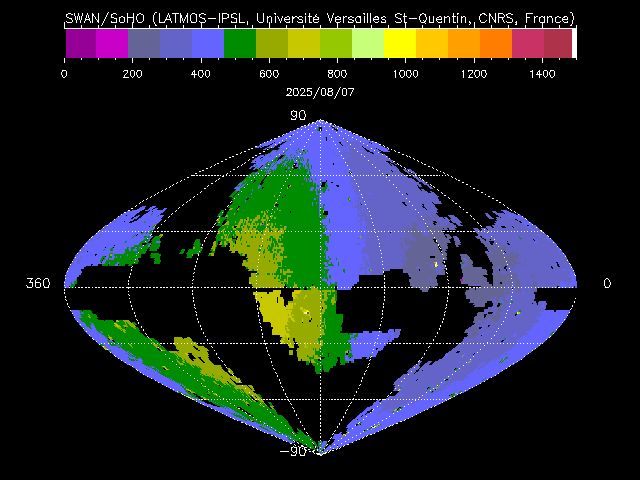Click the colorbar scale label 200

pos(133,74)
